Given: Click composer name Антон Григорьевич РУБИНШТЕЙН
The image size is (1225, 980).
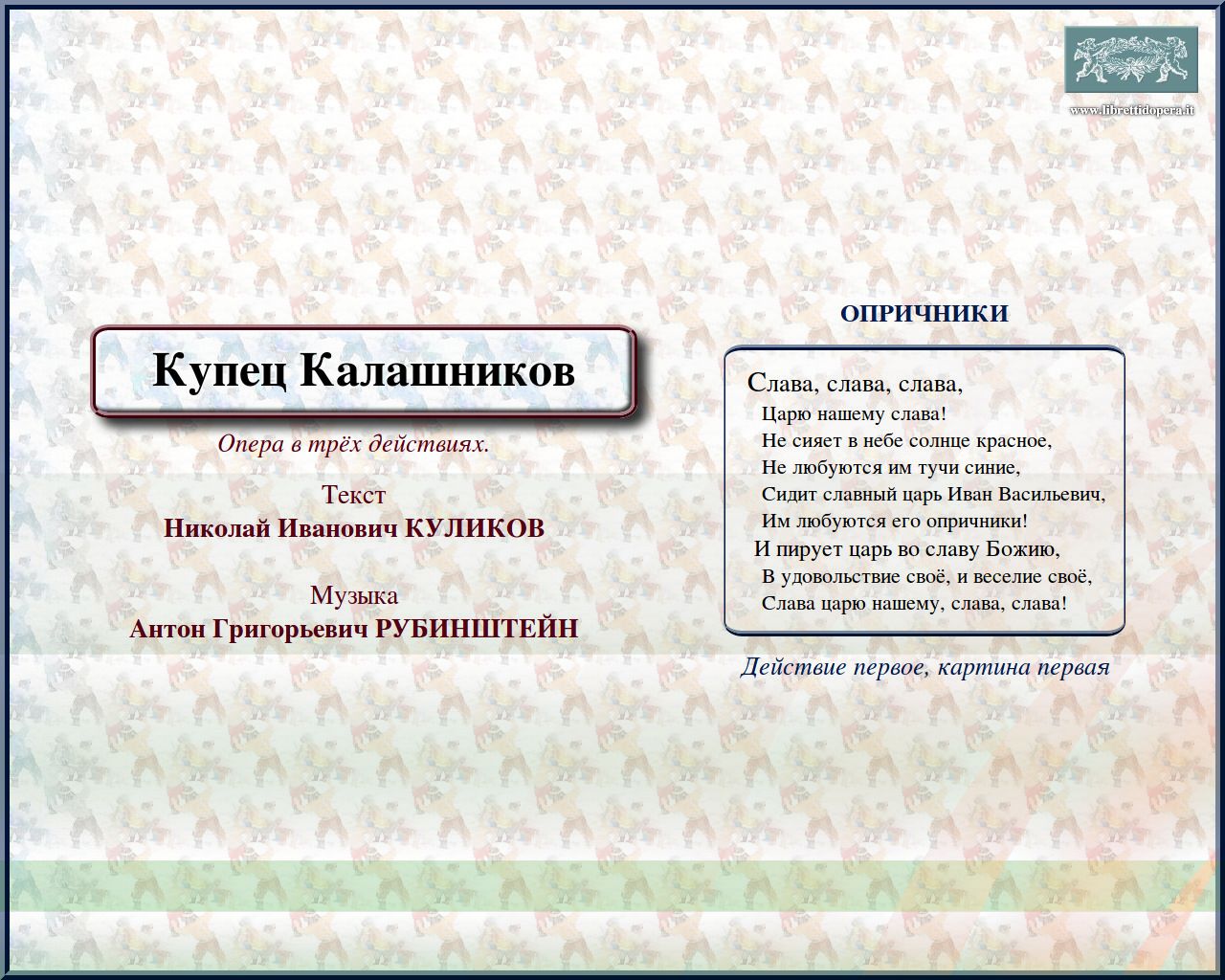Looking at the screenshot, I should click(353, 628).
